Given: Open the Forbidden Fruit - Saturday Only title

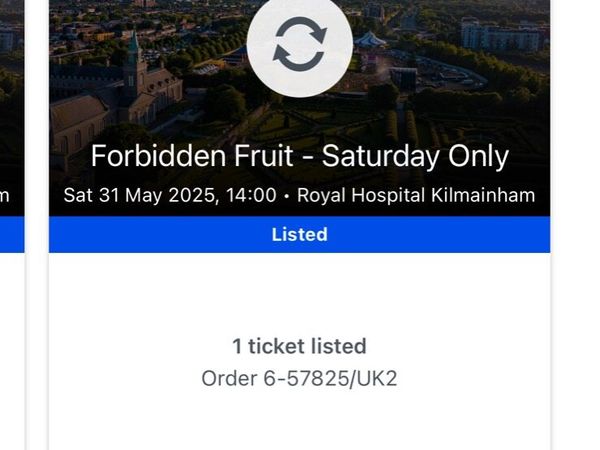Looking at the screenshot, I should coord(300,156).
